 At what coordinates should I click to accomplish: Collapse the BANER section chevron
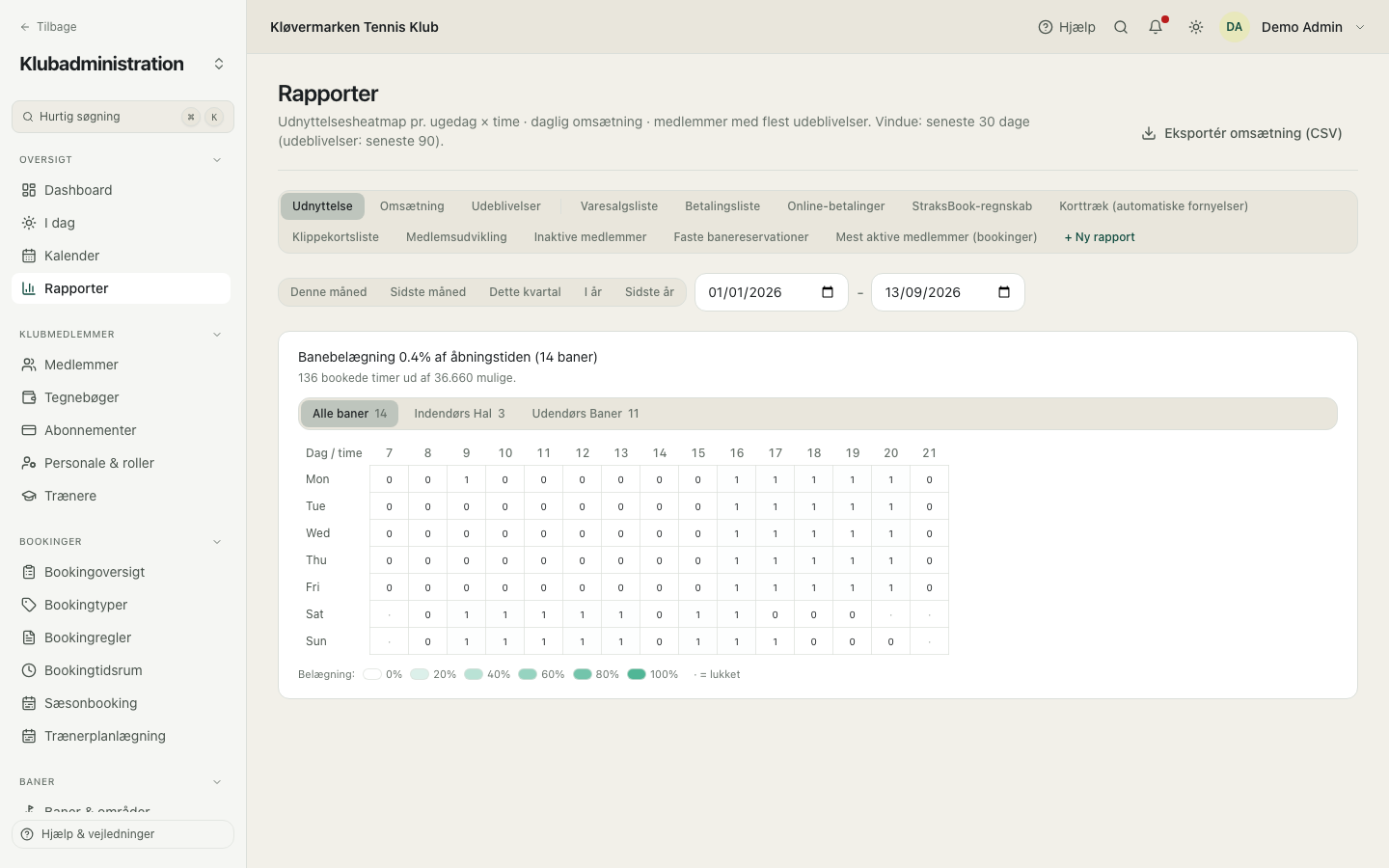217,782
